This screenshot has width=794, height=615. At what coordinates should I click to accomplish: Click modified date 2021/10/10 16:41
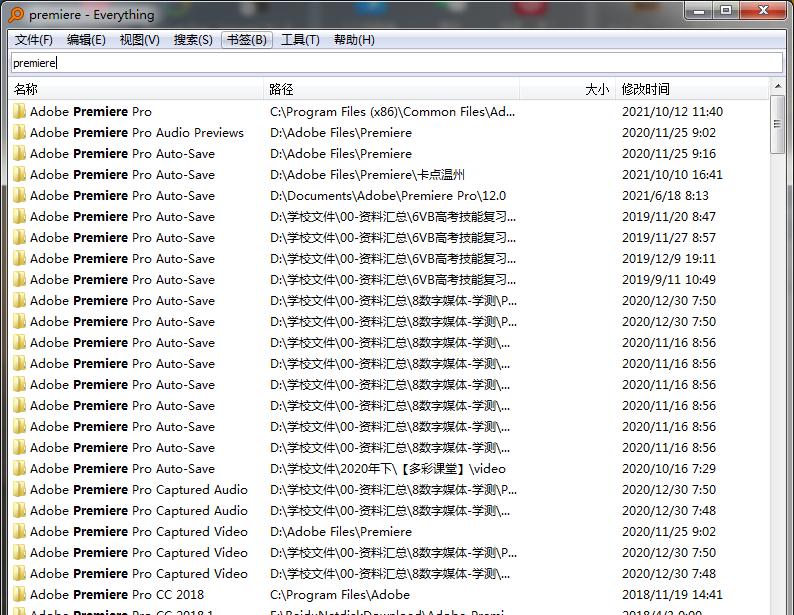pos(672,175)
